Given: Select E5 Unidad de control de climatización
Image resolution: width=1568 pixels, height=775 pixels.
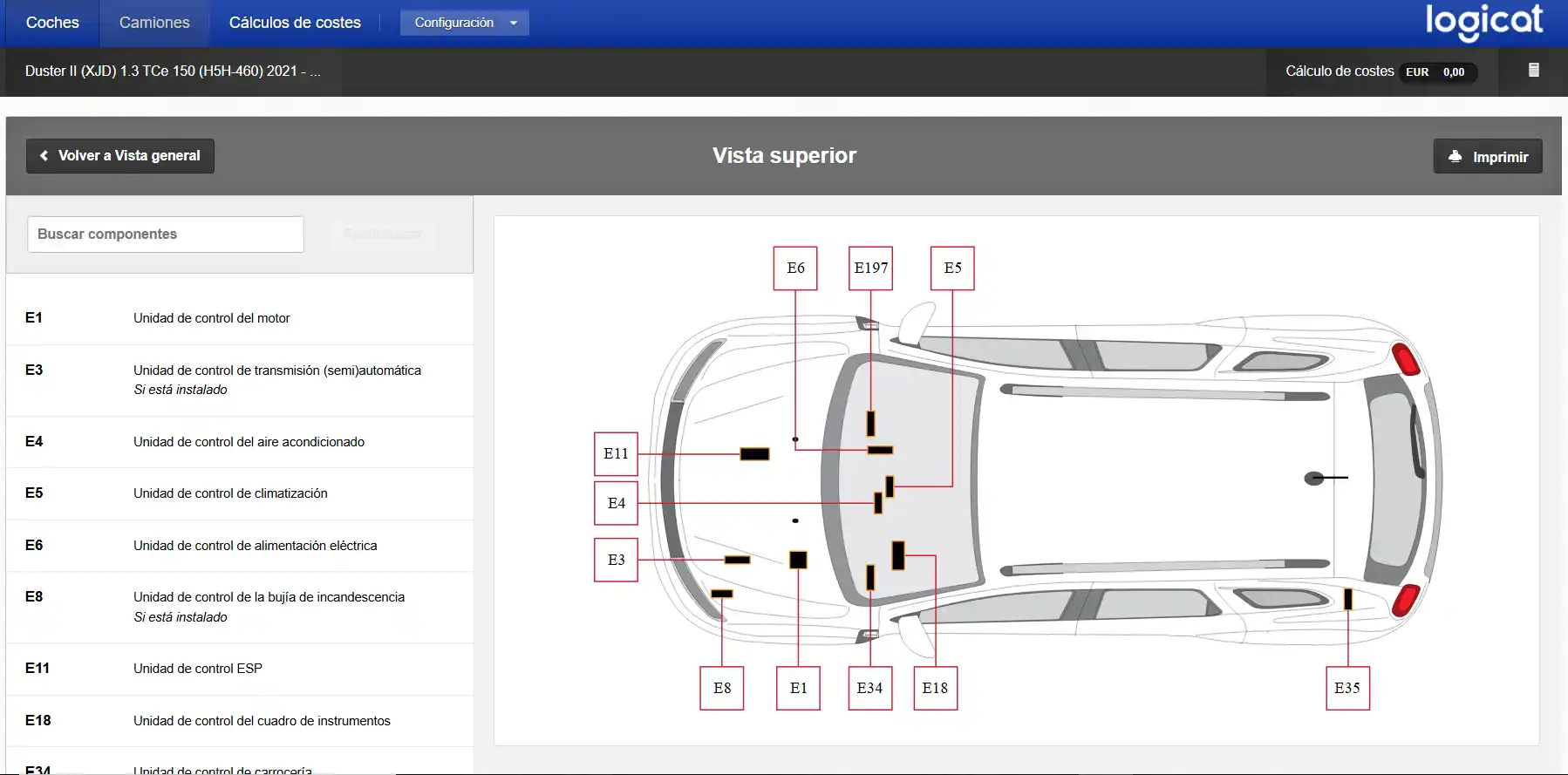Looking at the screenshot, I should tap(240, 493).
